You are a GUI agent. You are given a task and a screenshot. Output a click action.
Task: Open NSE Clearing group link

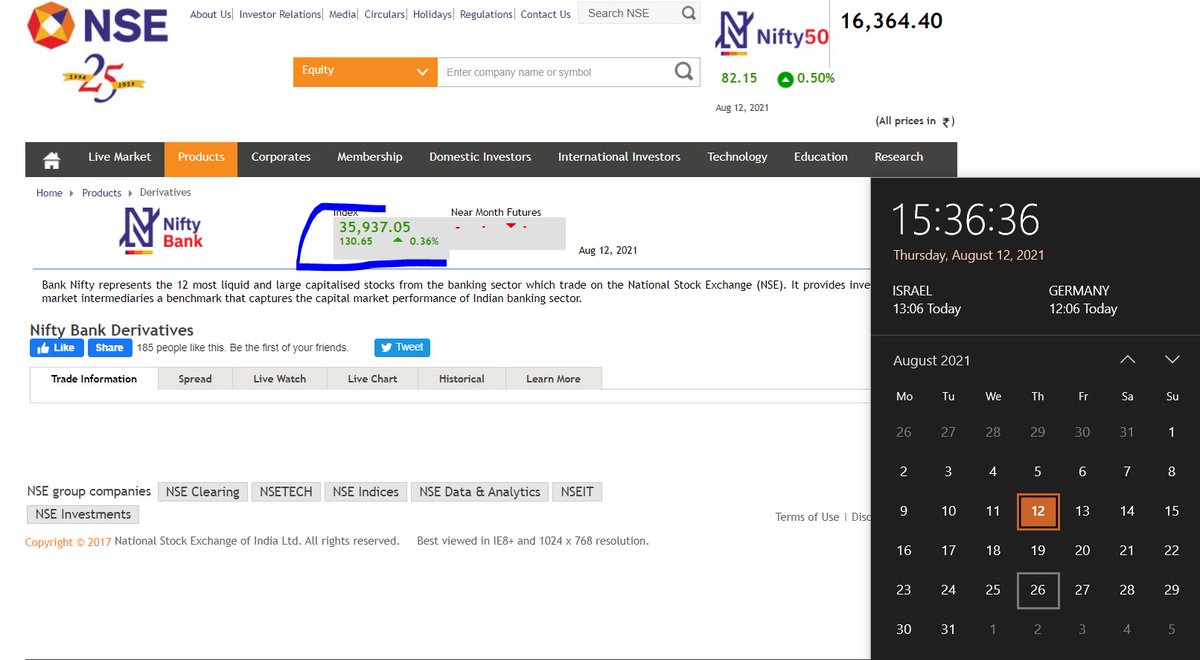[202, 492]
